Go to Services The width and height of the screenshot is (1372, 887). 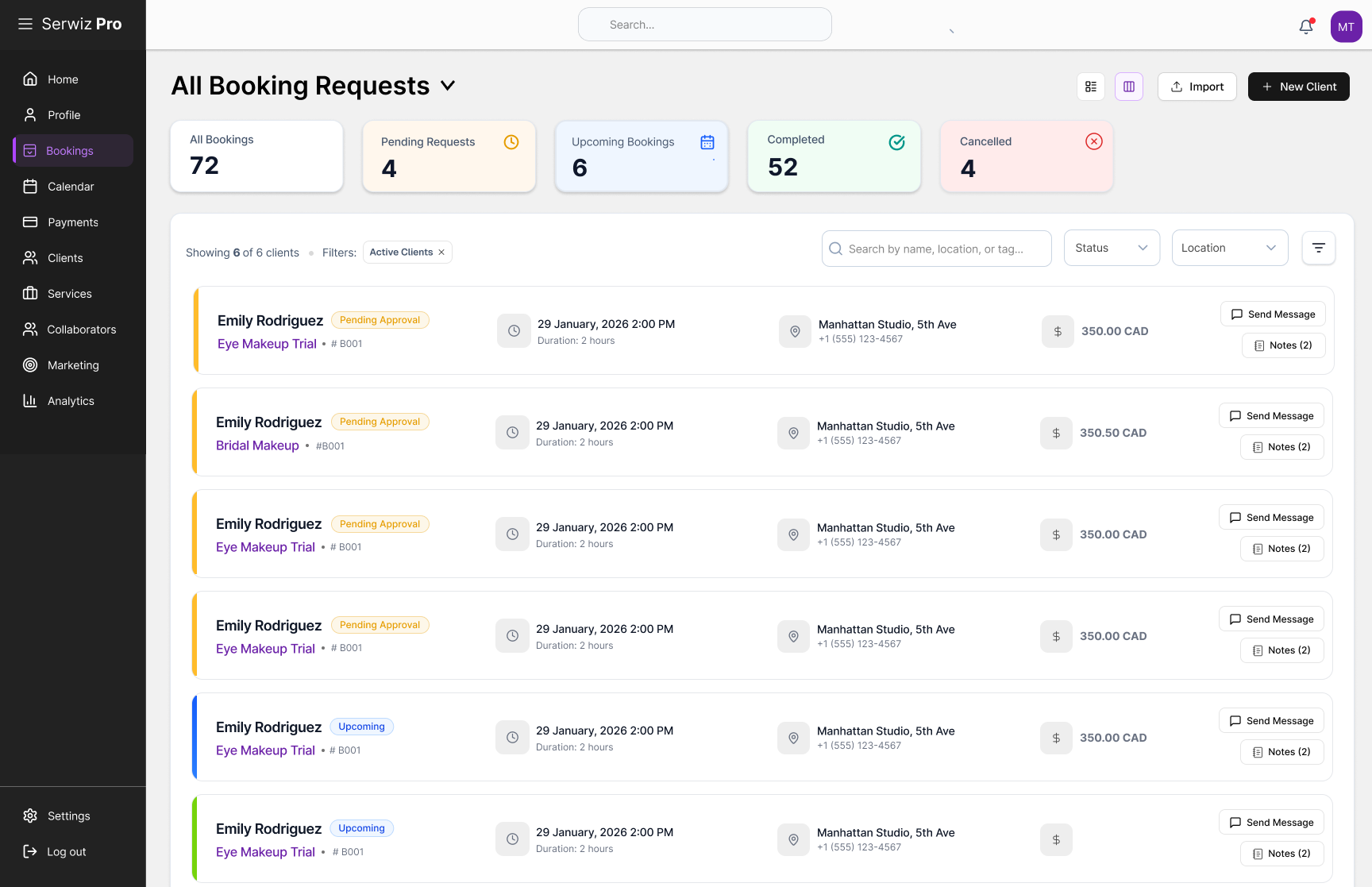73,294
